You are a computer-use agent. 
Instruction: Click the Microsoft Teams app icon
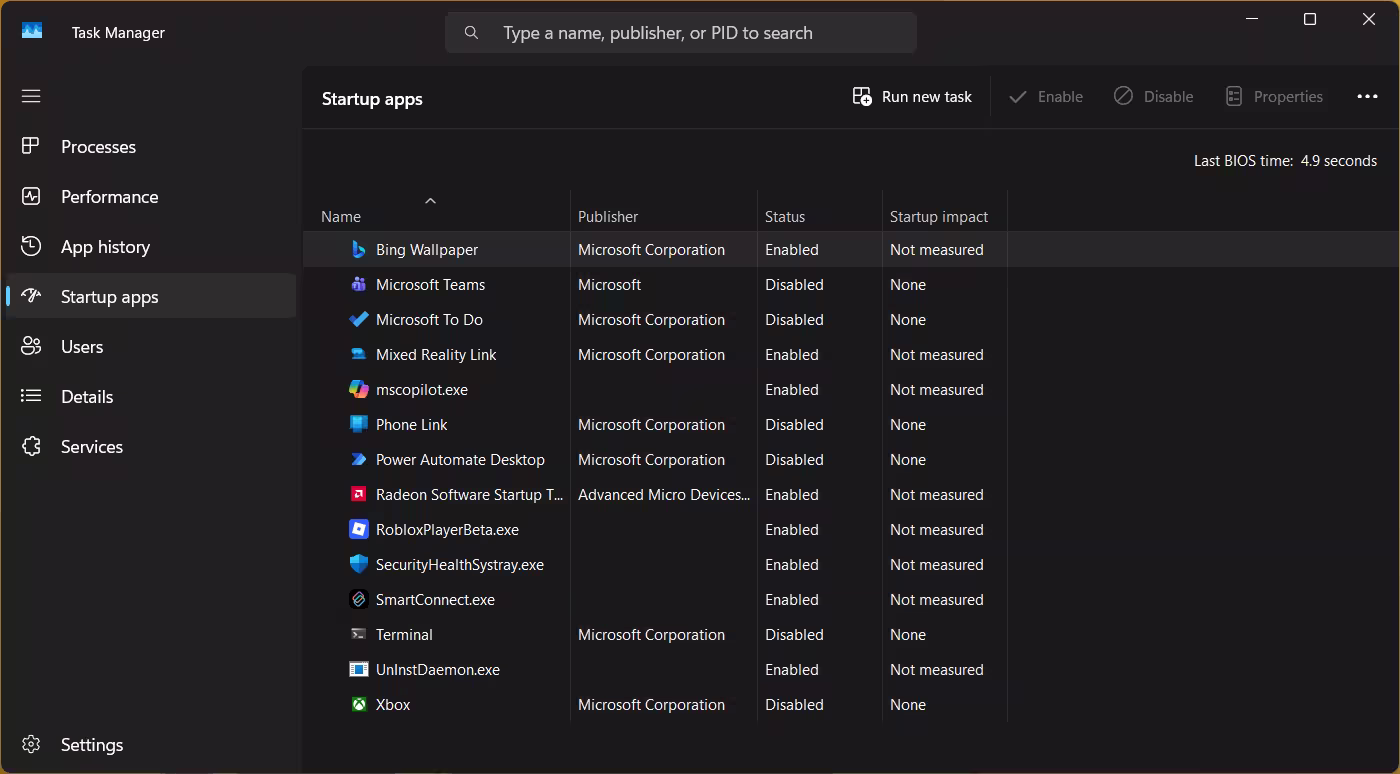358,284
